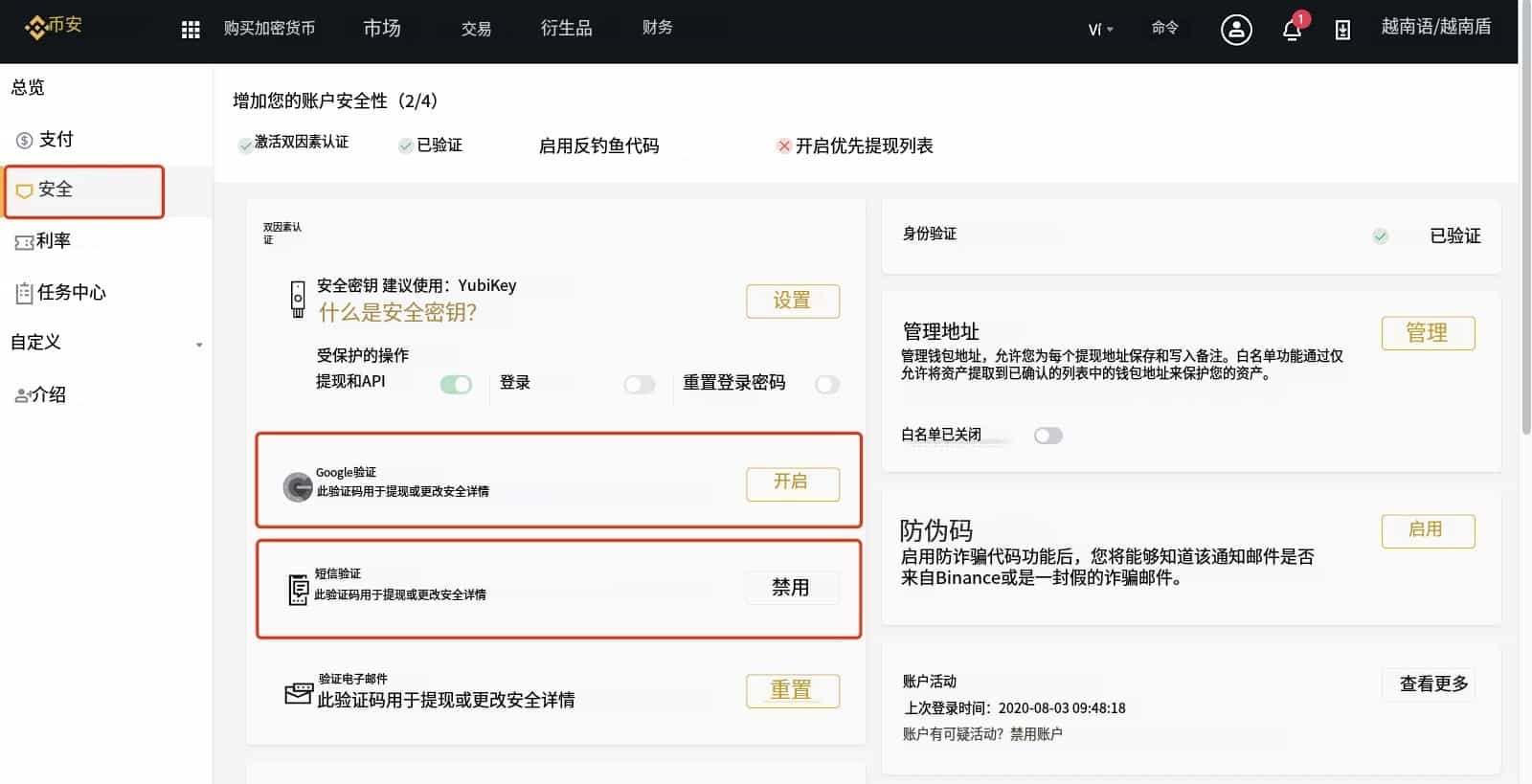The image size is (1532, 784).
Task: Enable the 登录 protection toggle
Action: [x=639, y=385]
